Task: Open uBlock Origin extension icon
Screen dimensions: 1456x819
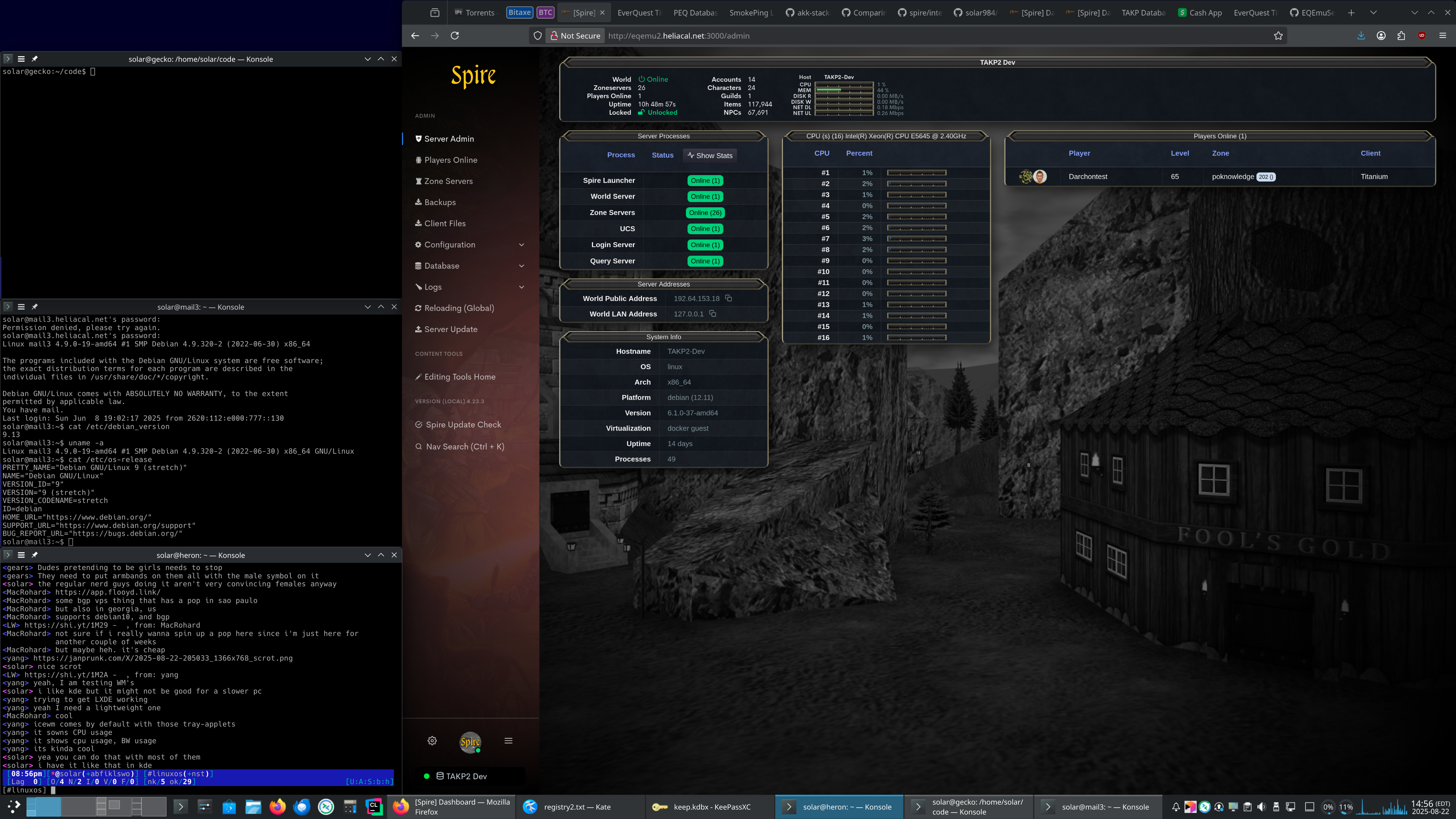Action: coord(1421,36)
